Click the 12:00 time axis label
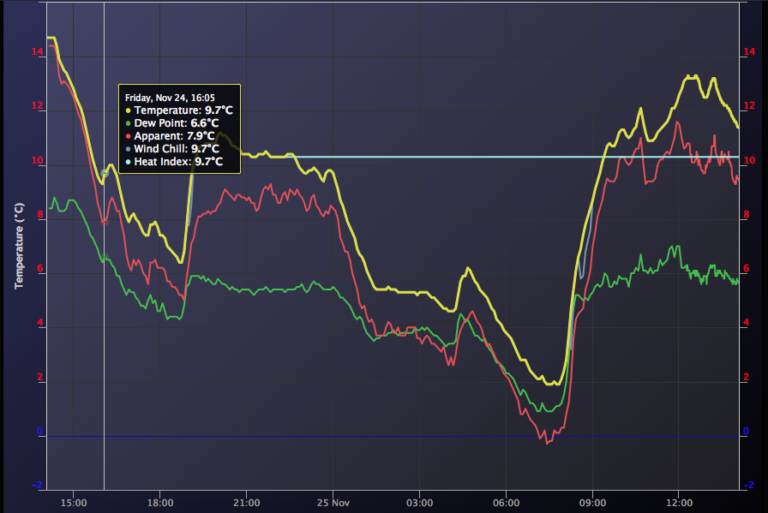Viewport: 768px width, 513px height. pyautogui.click(x=679, y=502)
